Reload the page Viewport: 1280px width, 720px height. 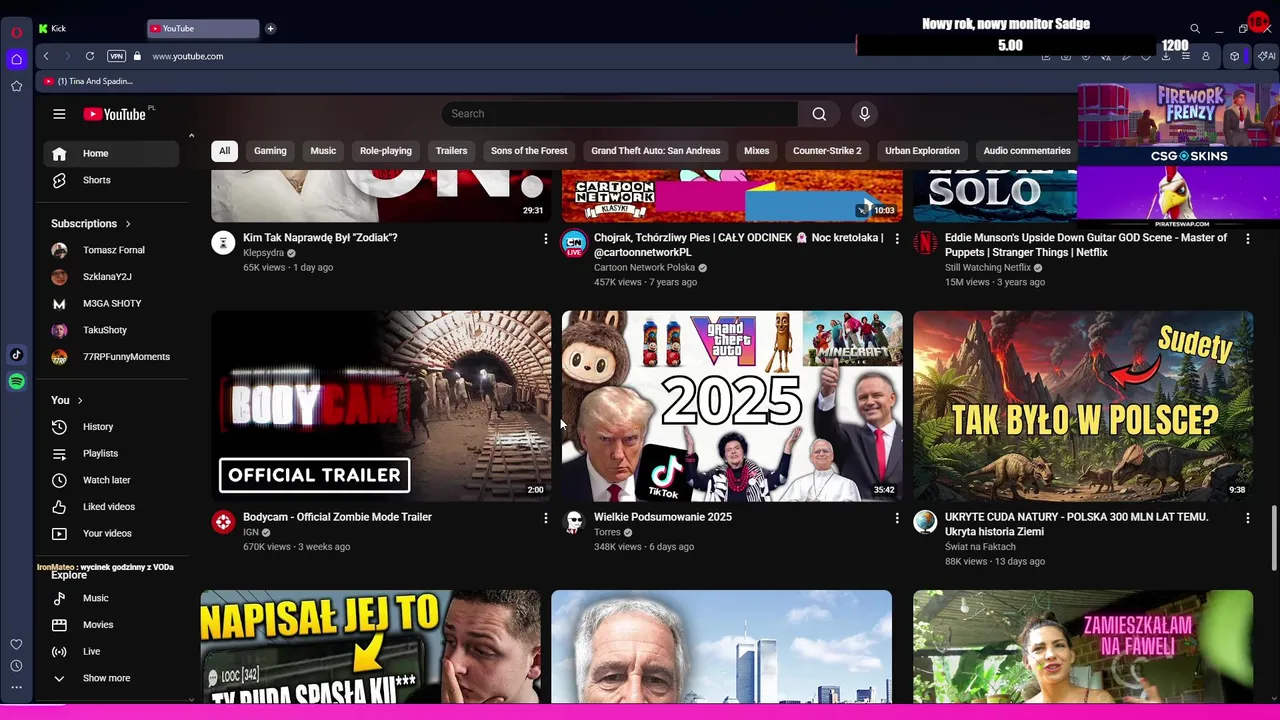pos(90,56)
